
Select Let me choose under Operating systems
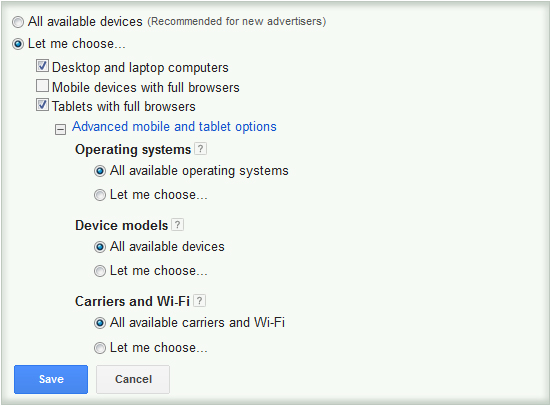click(x=100, y=195)
